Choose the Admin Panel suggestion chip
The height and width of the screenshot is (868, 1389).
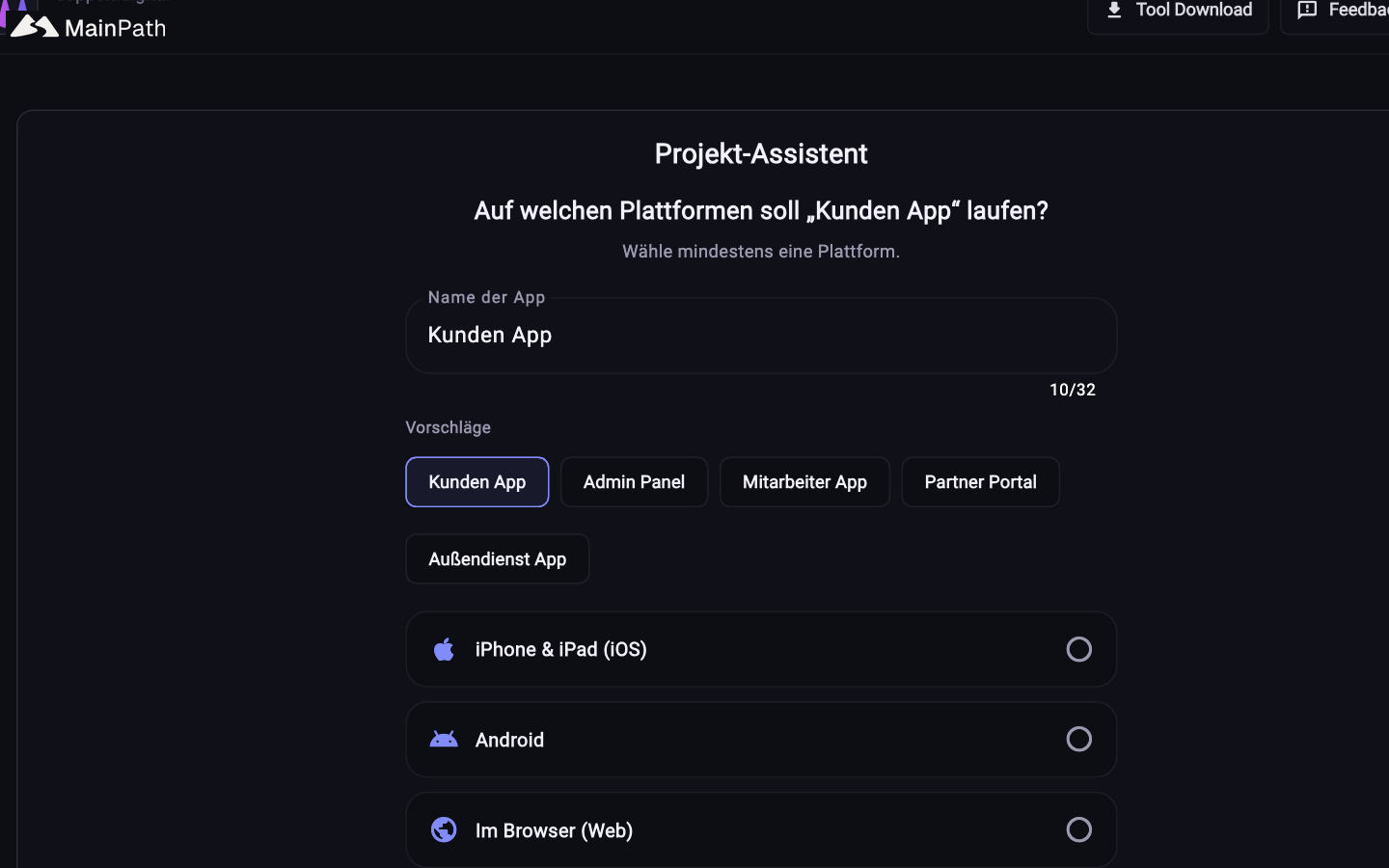tap(634, 482)
